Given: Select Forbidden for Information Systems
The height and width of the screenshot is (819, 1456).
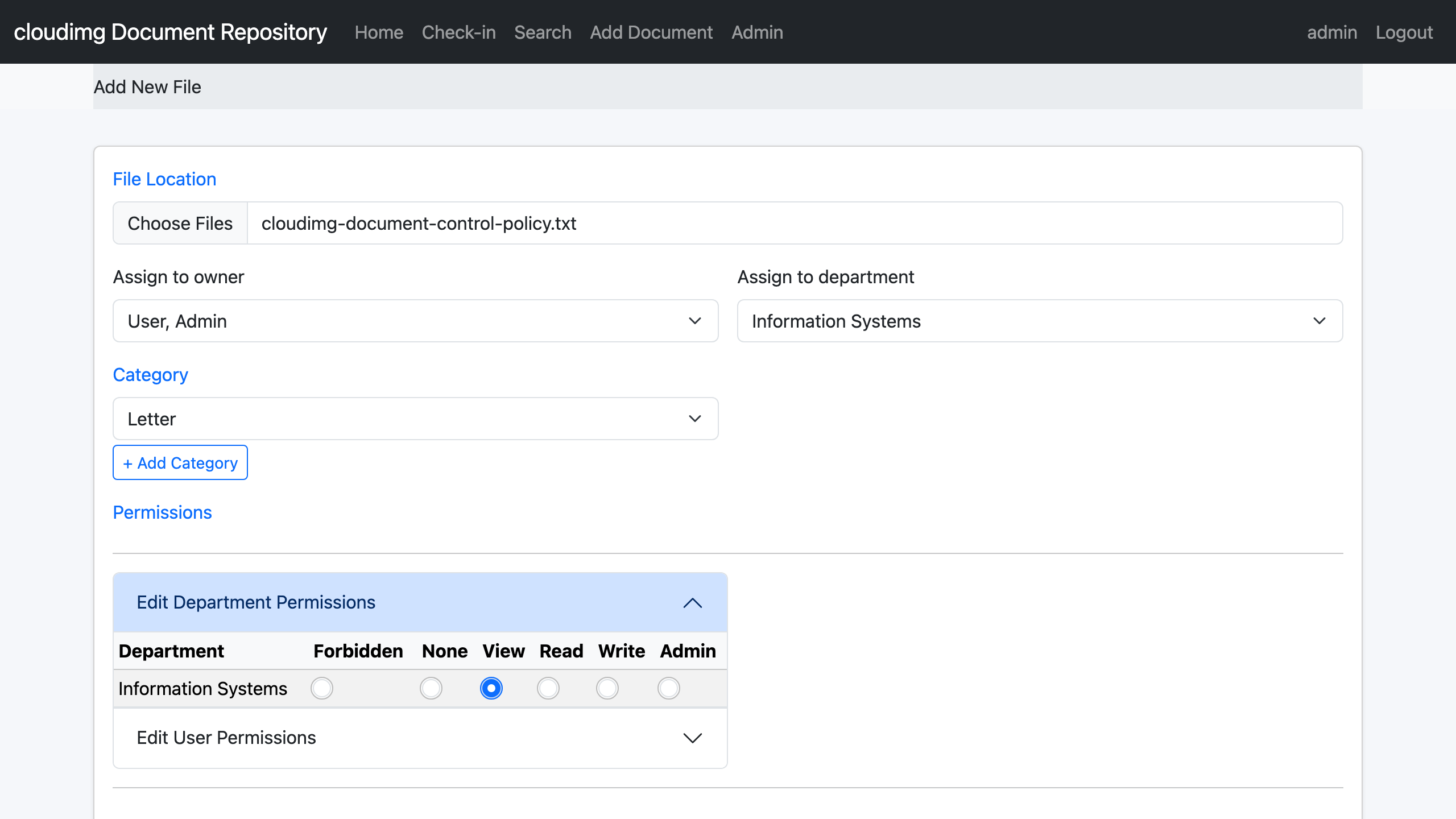Looking at the screenshot, I should 322,688.
